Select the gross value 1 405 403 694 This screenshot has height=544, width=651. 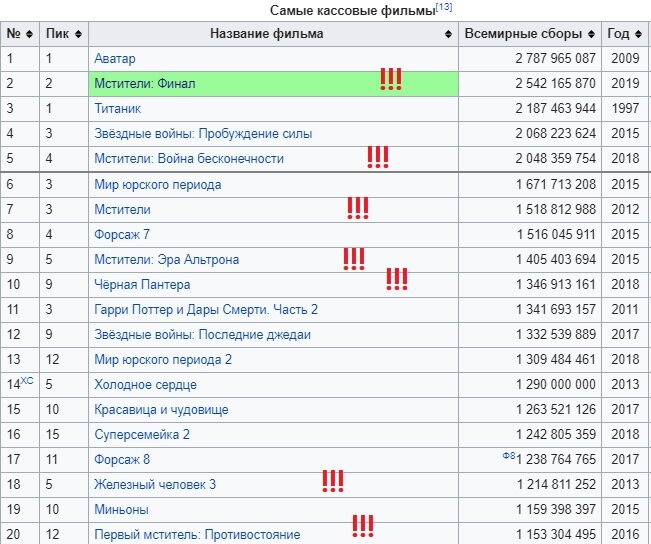click(x=556, y=260)
